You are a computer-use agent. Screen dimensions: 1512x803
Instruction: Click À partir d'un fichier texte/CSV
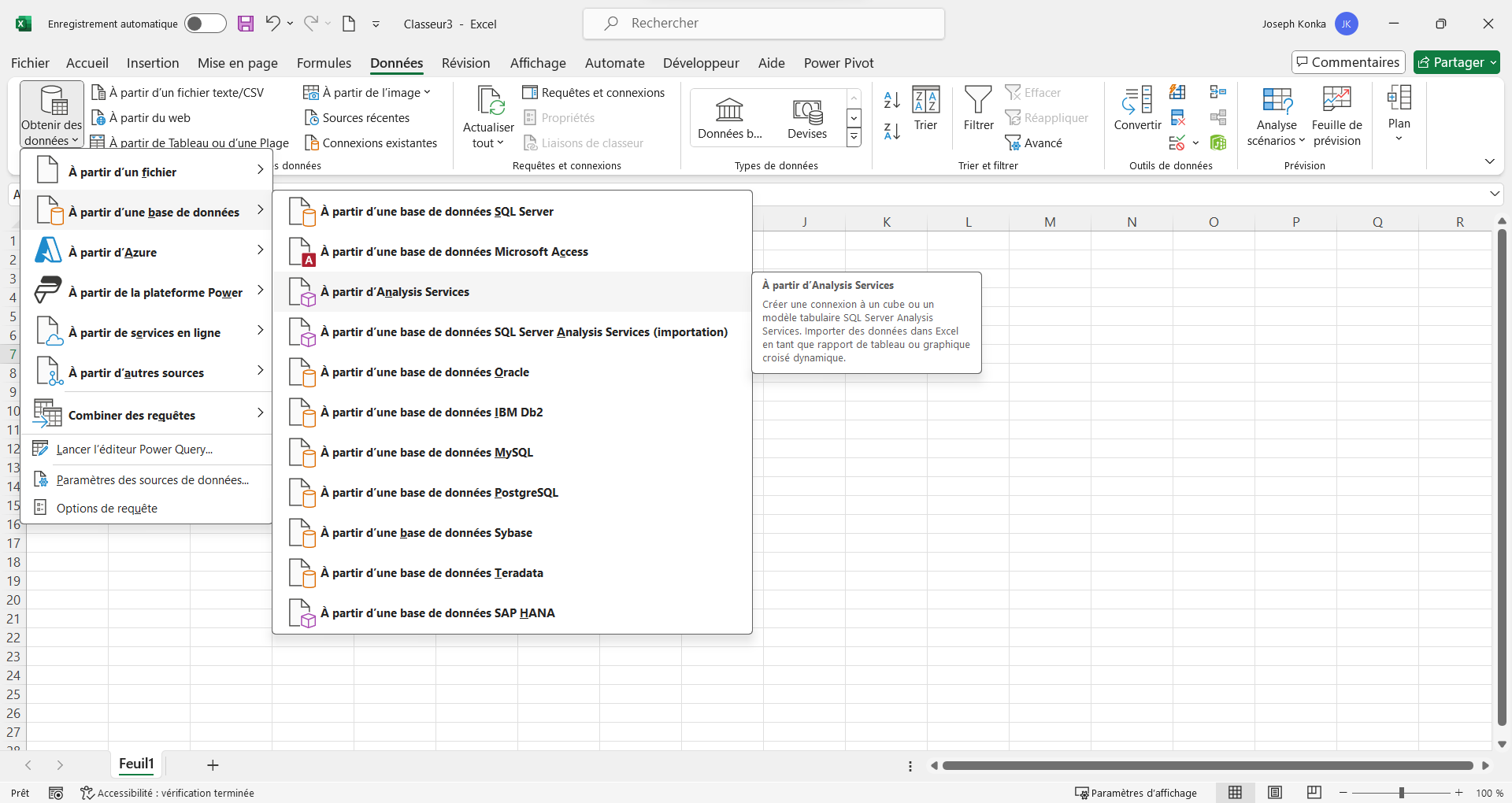pyautogui.click(x=178, y=93)
